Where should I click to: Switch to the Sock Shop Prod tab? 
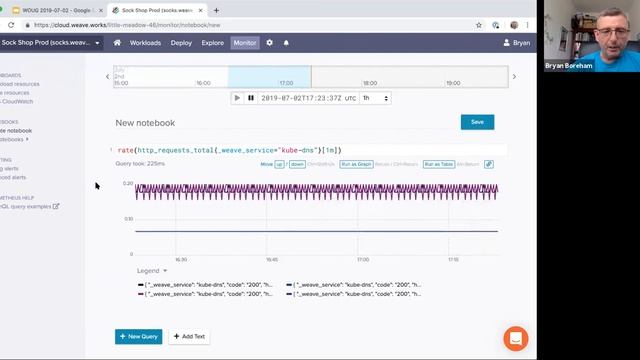coord(158,10)
